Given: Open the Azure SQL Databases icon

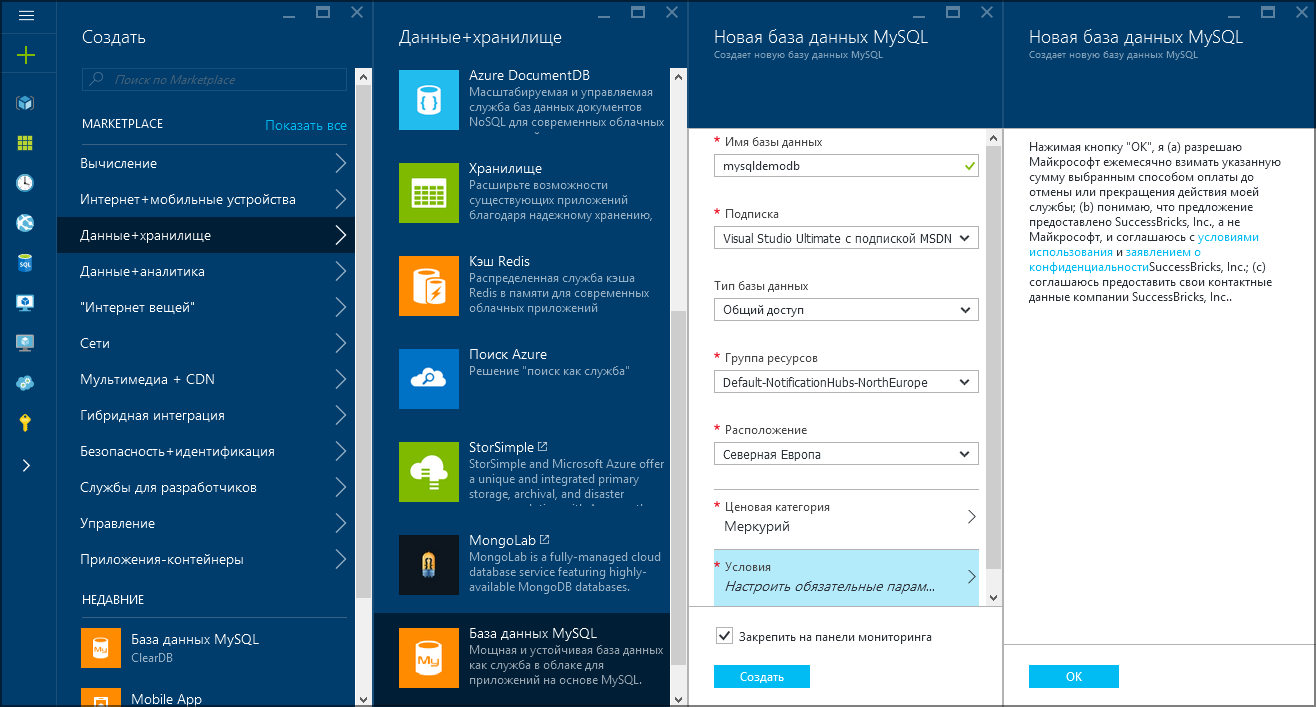Looking at the screenshot, I should coord(27,263).
